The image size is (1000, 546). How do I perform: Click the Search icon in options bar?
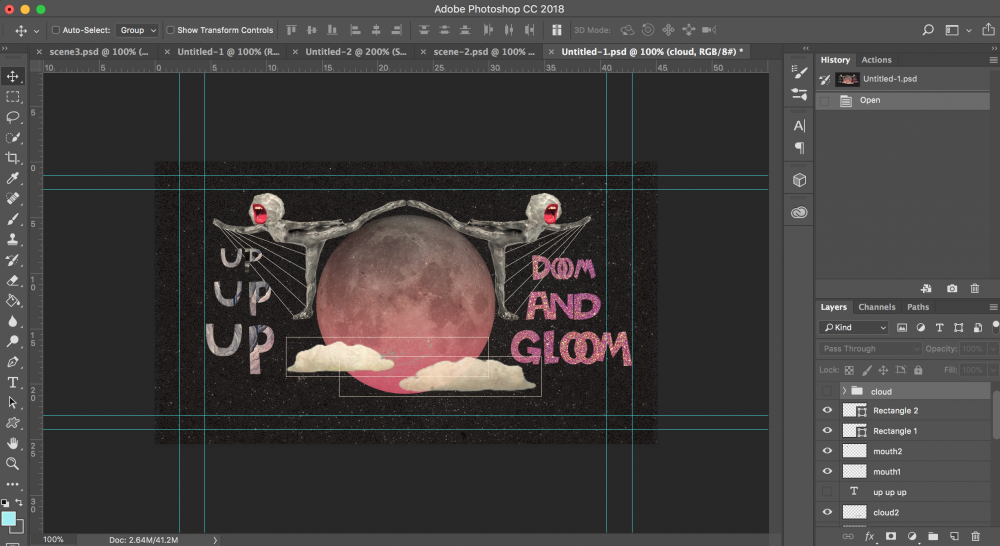928,30
